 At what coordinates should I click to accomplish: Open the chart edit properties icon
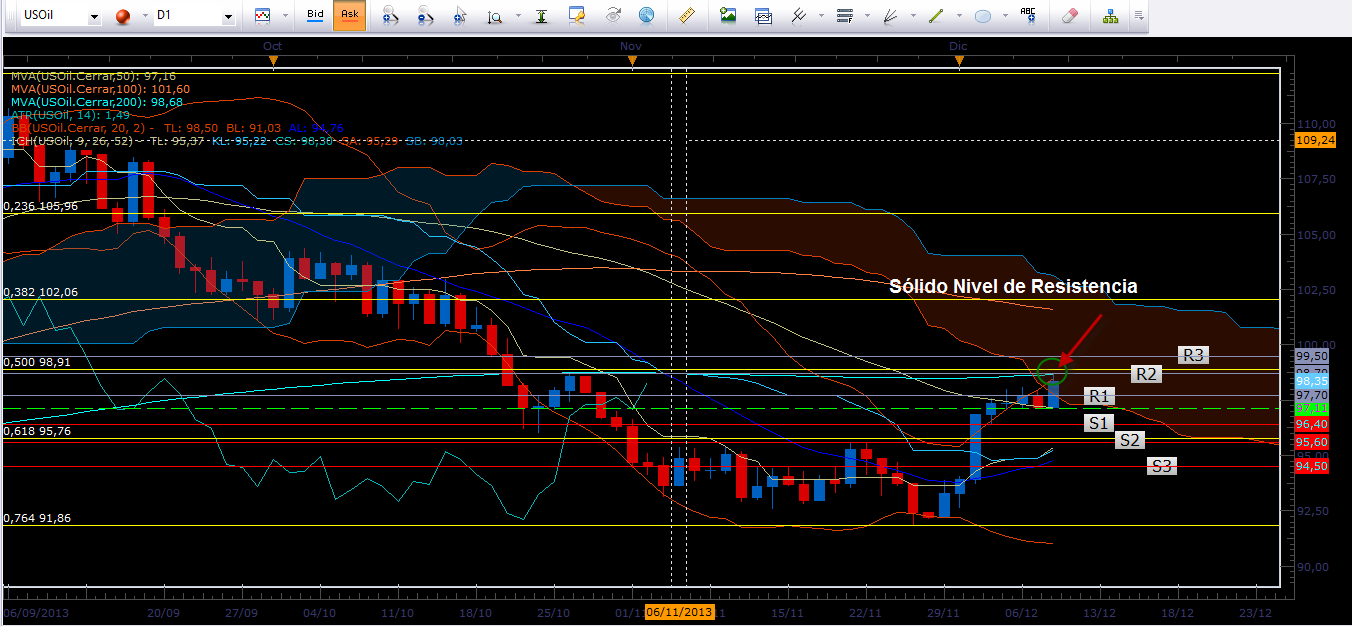577,16
